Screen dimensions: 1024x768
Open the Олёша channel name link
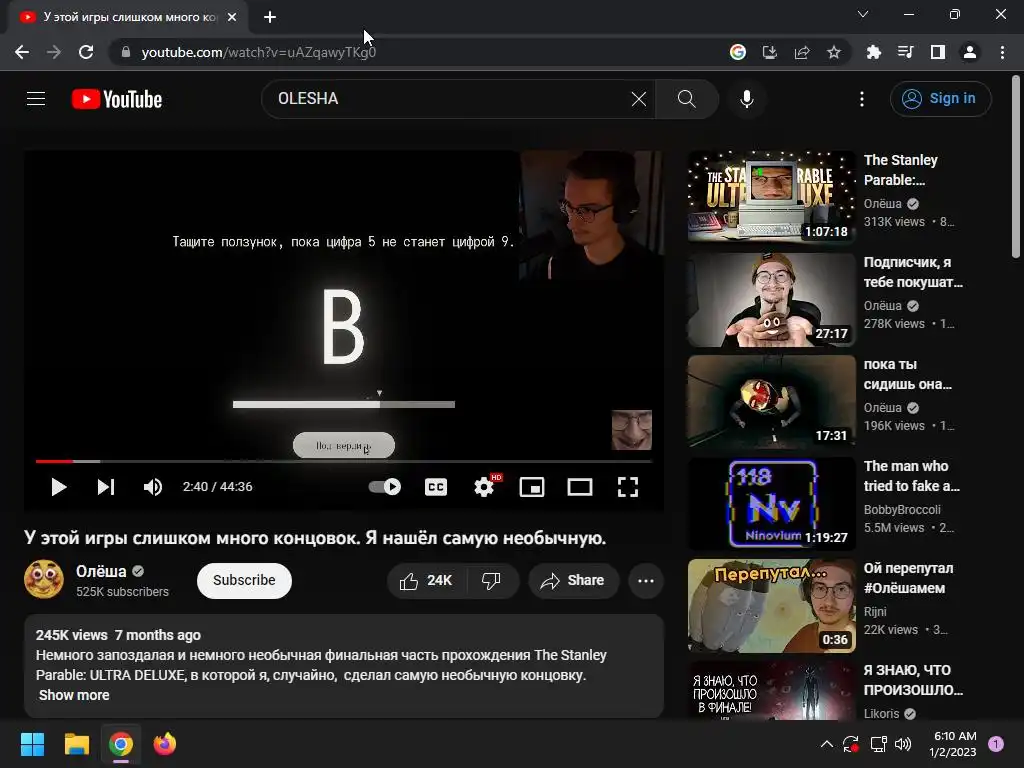point(101,571)
